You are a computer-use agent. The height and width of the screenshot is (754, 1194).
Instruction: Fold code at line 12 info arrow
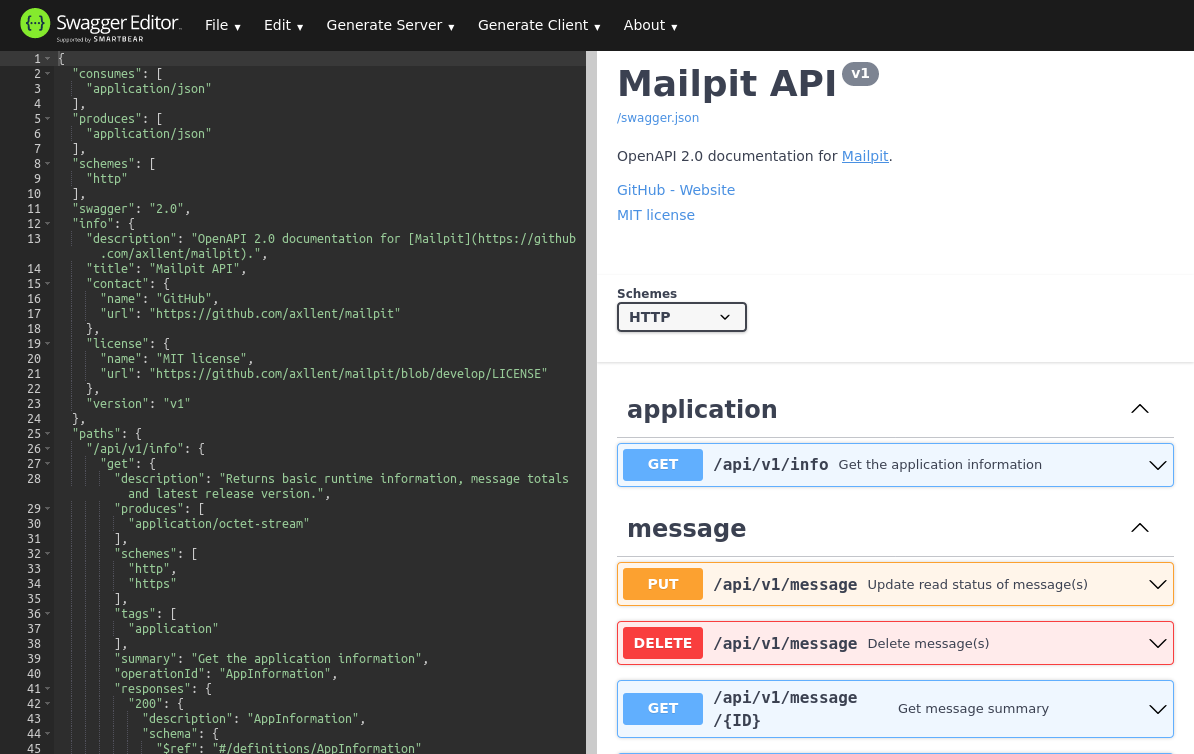[x=48, y=224]
